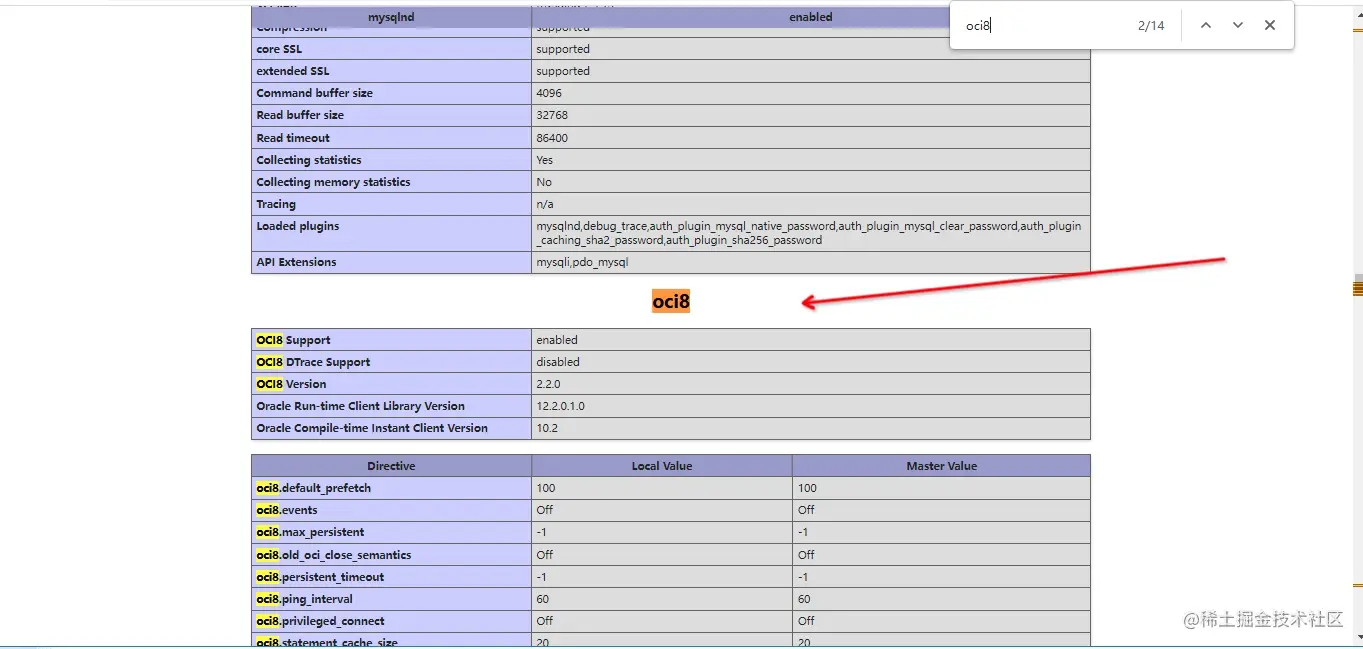Select Read buffer size label
Viewport: 1363px width, 649px height.
(x=300, y=115)
